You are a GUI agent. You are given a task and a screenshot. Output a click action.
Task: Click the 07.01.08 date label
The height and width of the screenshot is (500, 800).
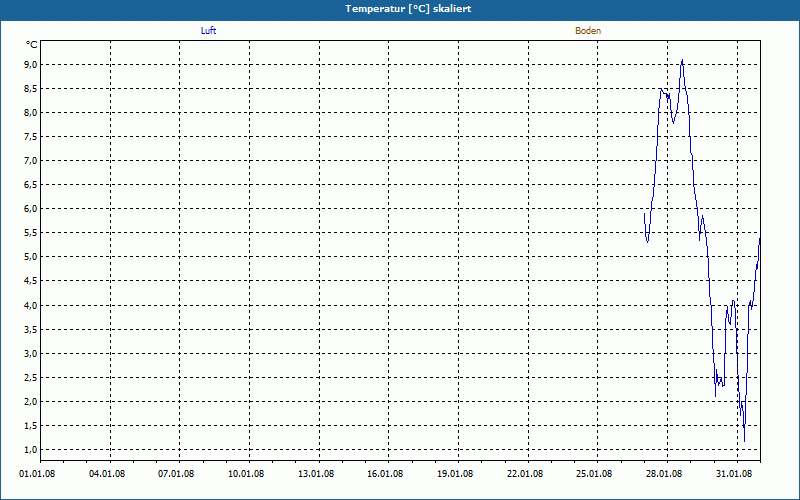[x=176, y=474]
